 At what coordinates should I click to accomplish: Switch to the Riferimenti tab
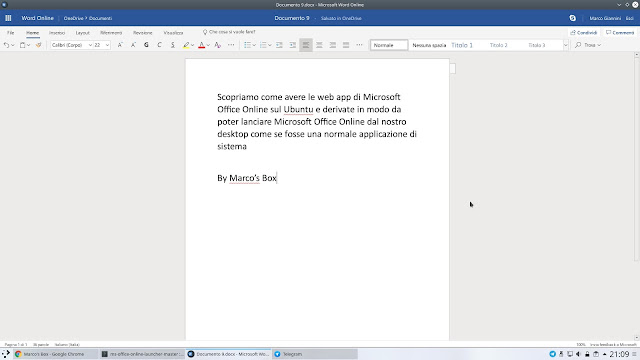pos(111,33)
